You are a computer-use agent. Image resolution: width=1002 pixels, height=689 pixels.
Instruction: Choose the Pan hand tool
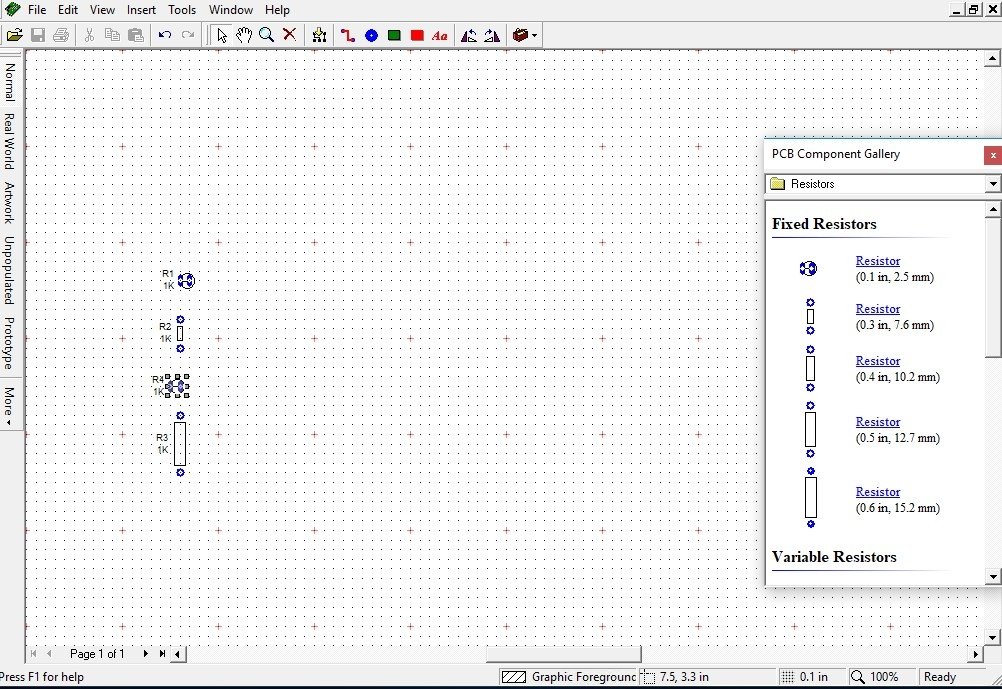tap(243, 35)
